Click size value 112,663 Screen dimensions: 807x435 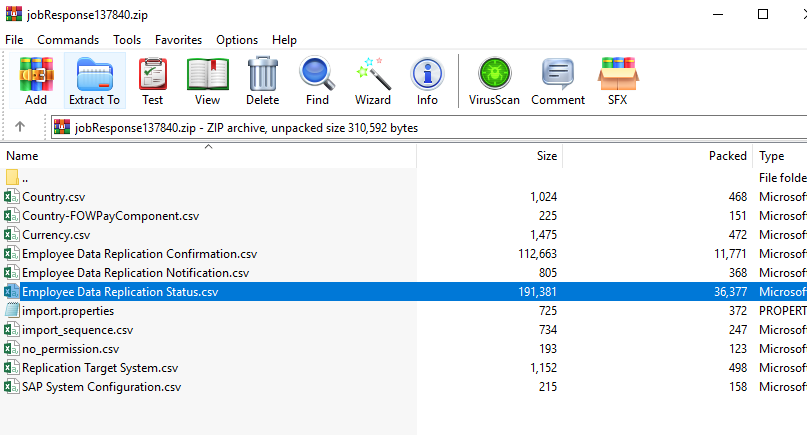point(537,254)
